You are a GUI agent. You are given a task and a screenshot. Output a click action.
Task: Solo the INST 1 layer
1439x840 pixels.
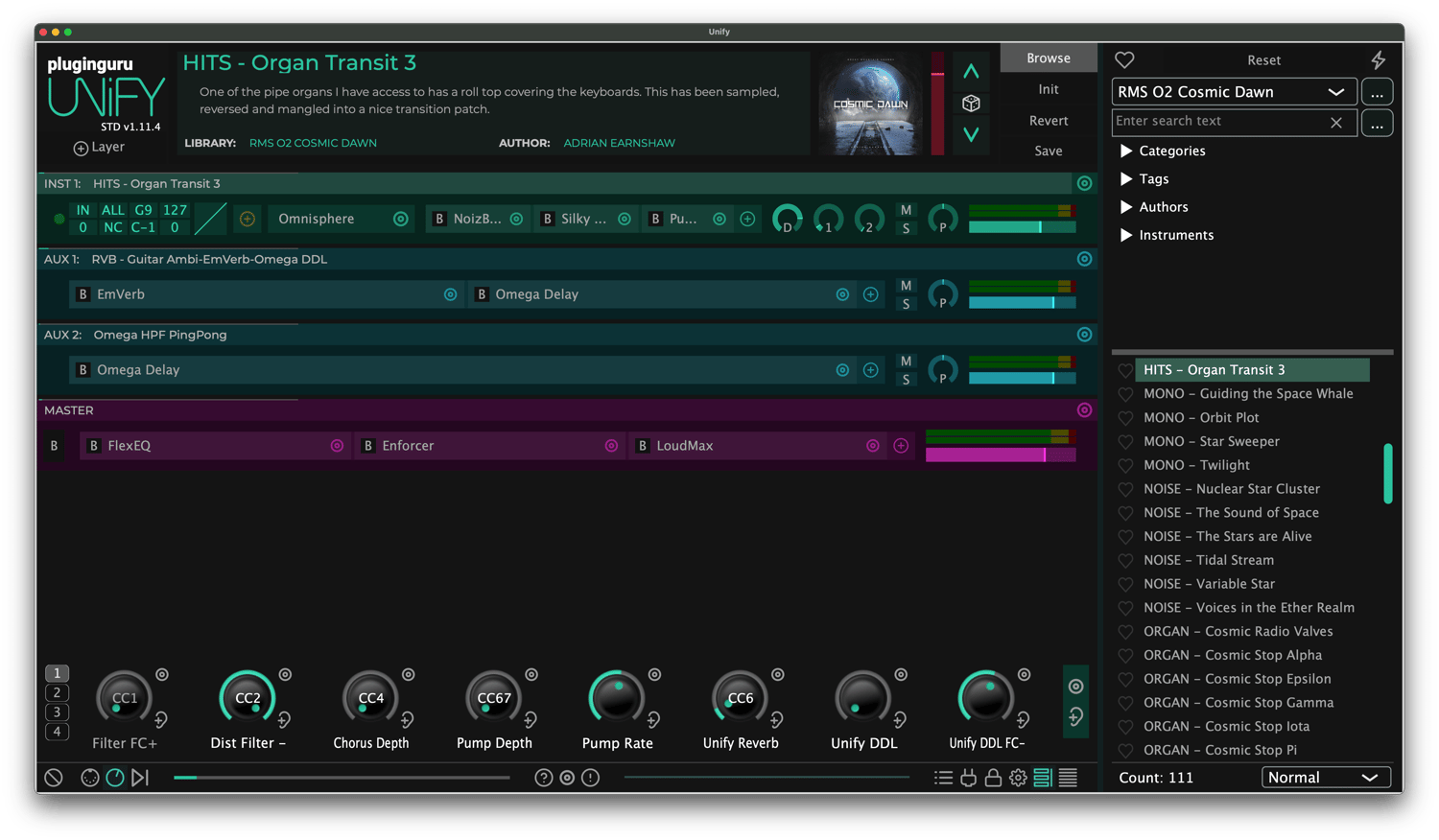[x=906, y=228]
